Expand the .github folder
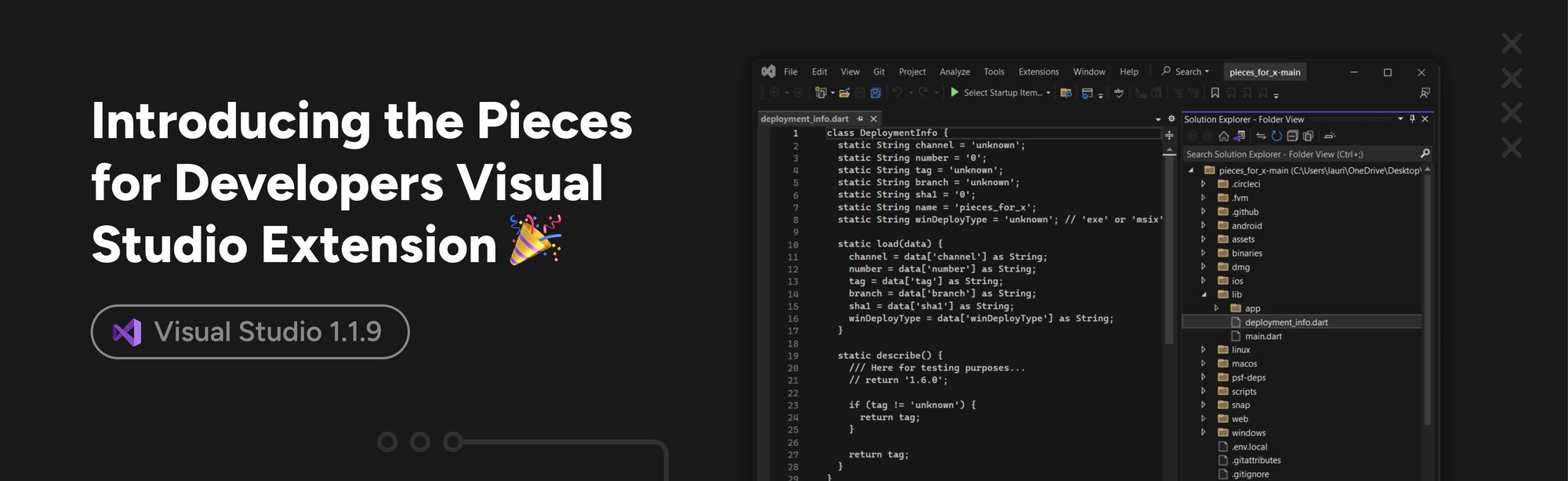 [1203, 211]
